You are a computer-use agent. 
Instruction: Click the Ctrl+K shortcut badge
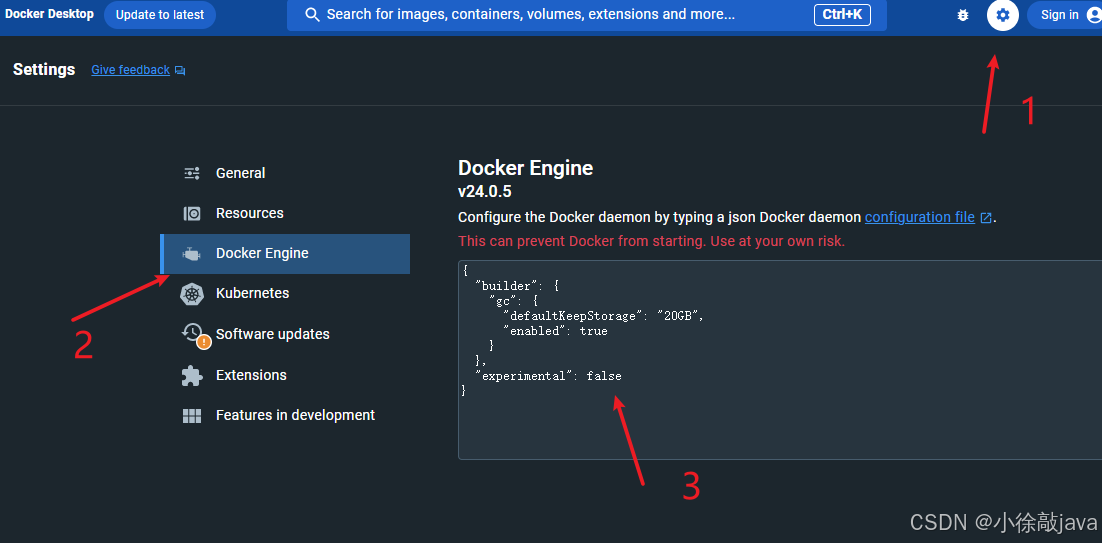[842, 15]
